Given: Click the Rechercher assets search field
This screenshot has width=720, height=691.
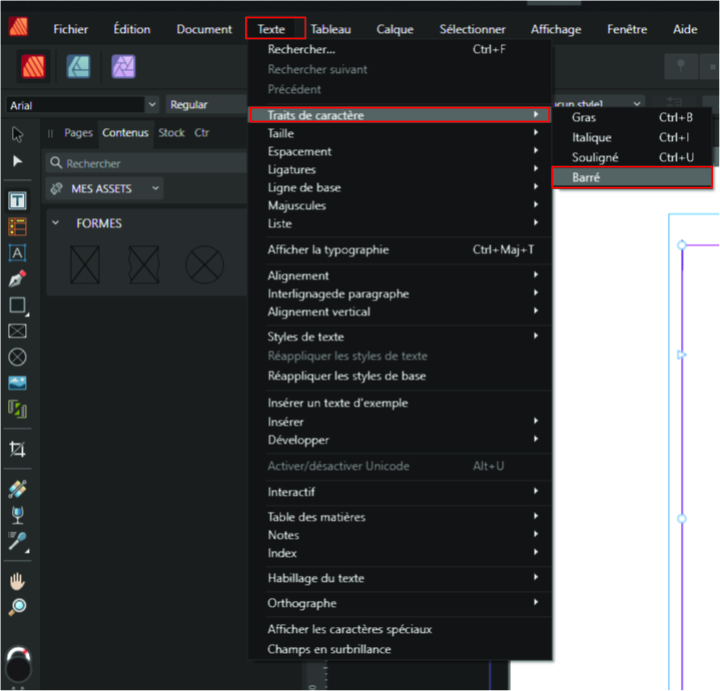Looking at the screenshot, I should [147, 163].
